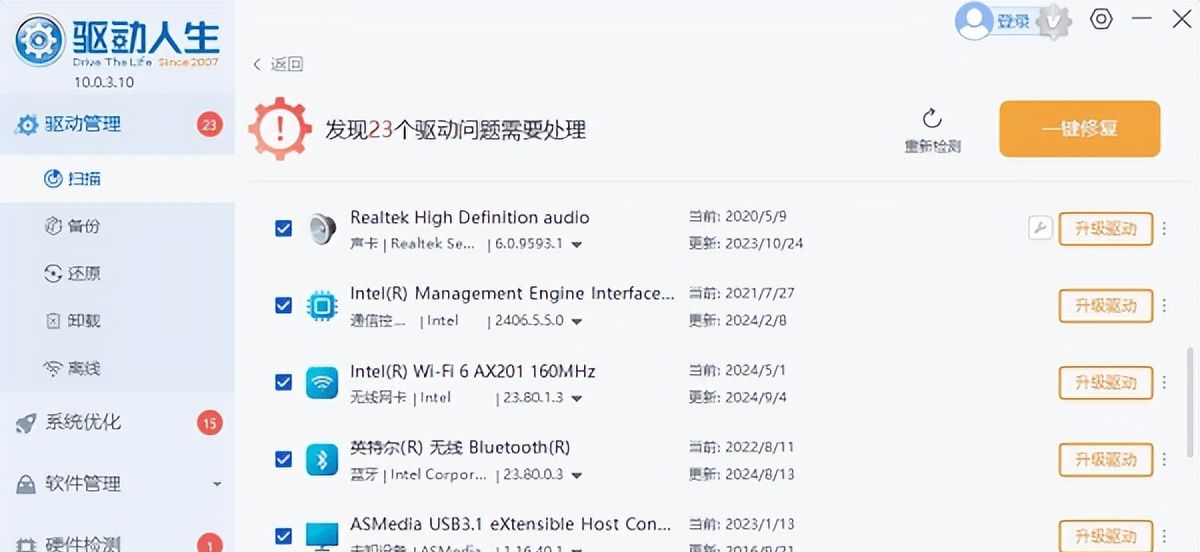The width and height of the screenshot is (1200, 552).
Task: Toggle the 英特尔 无线 Bluetooth checkbox
Action: point(284,459)
